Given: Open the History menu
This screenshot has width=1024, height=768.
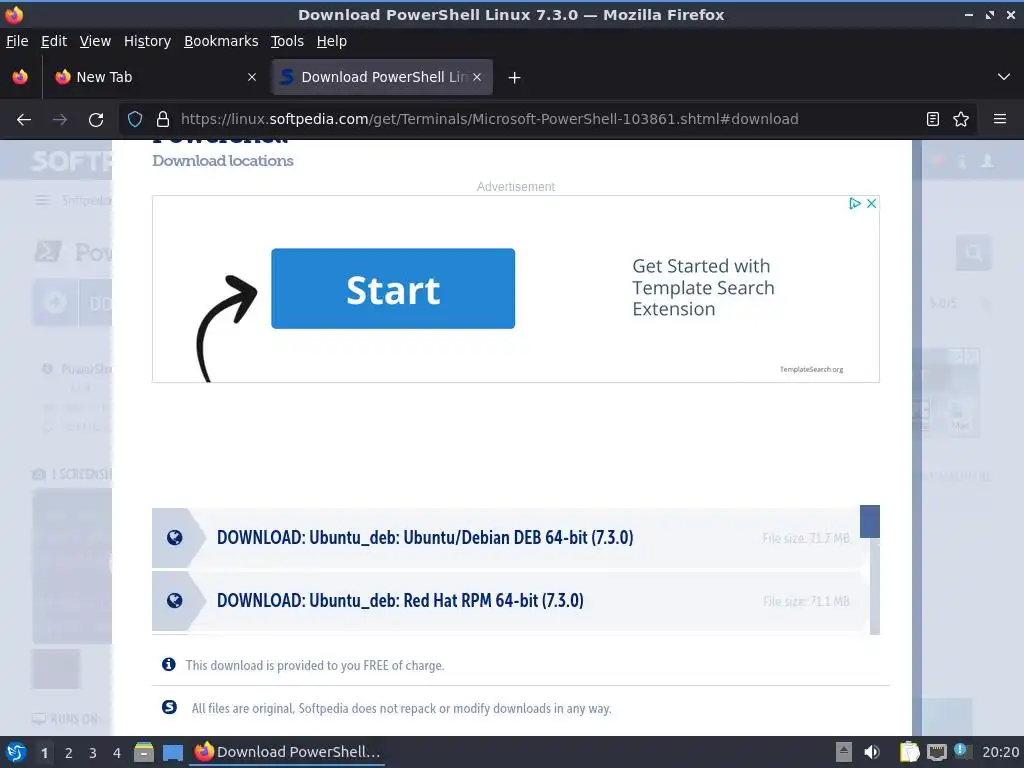Looking at the screenshot, I should [147, 41].
